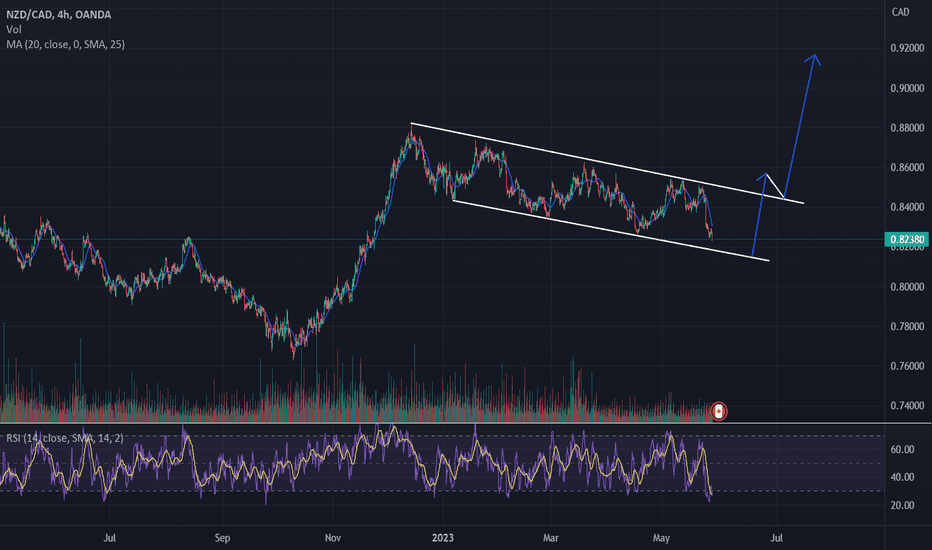Screen dimensions: 932x550
Task: Select the upper white channel trendline
Action: tap(607, 163)
